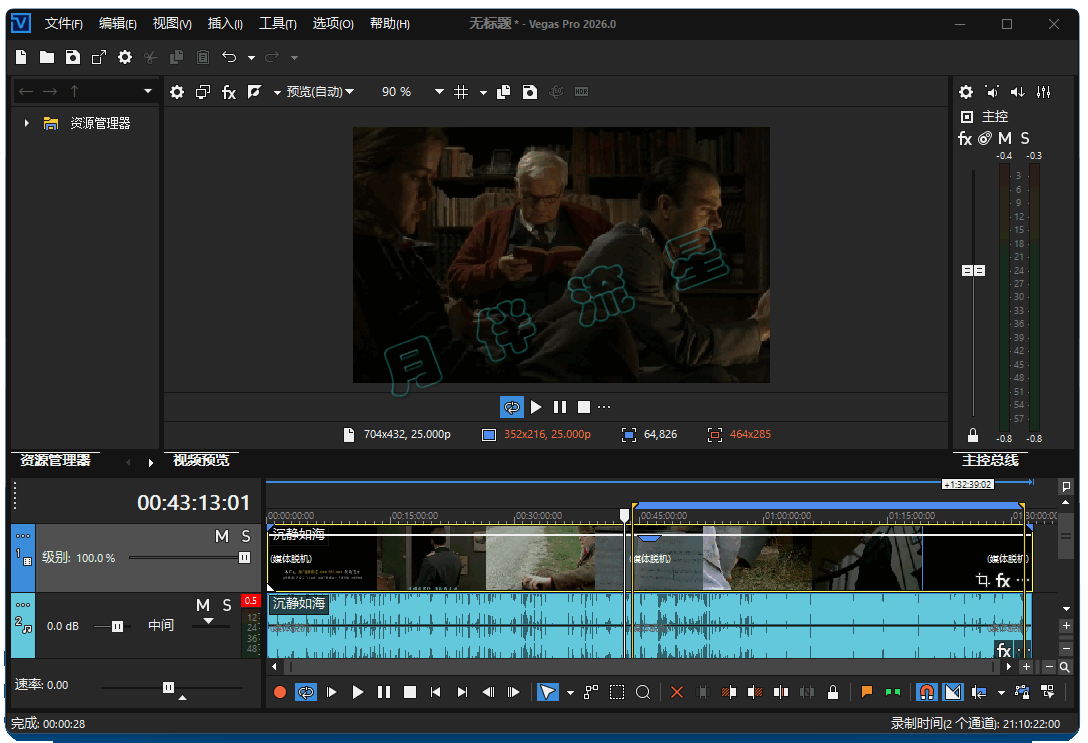Image resolution: width=1088 pixels, height=743 pixels.
Task: Open event fx on the video clip
Action: click(x=1003, y=580)
